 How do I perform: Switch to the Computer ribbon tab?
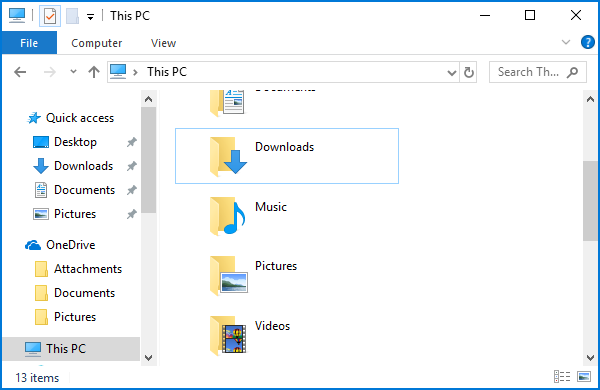point(96,43)
